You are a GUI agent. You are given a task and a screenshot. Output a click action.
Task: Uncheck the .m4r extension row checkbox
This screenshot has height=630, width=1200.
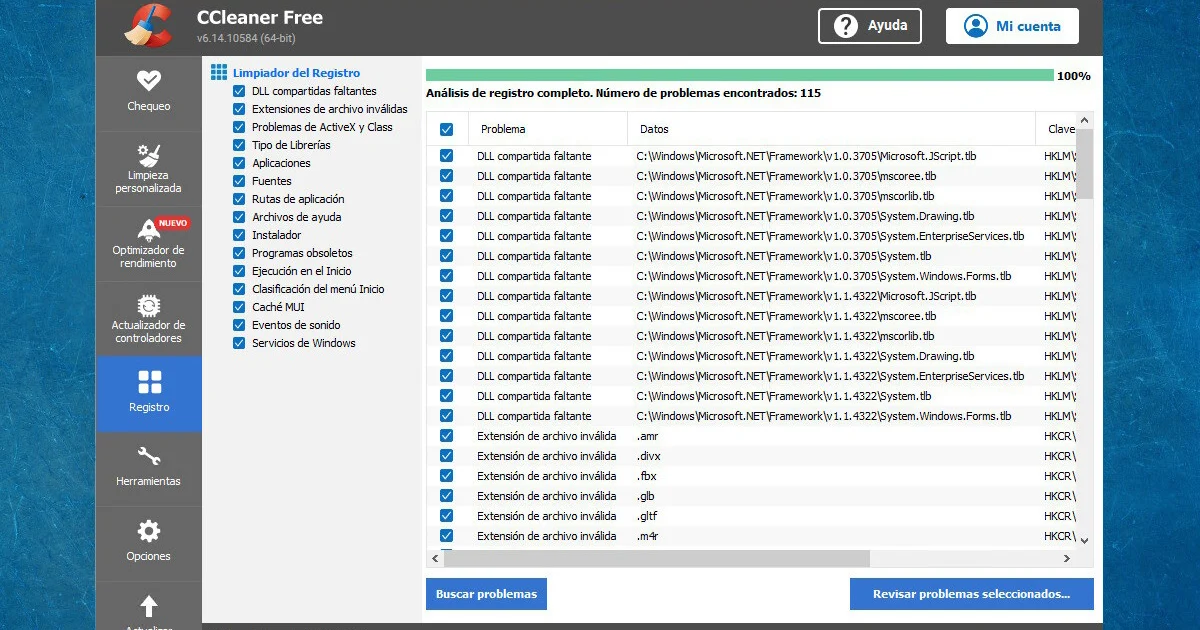[x=446, y=536]
